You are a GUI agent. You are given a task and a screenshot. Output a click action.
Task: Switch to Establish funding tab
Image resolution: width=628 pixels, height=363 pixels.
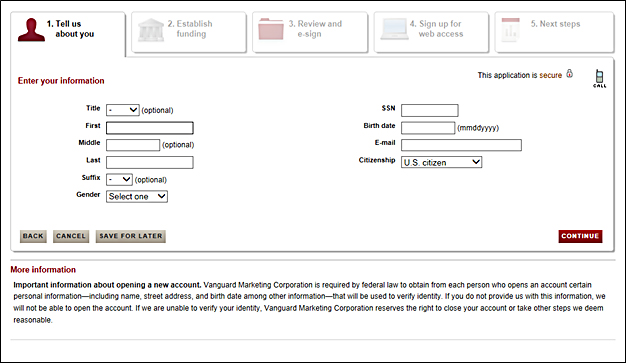pyautogui.click(x=189, y=32)
